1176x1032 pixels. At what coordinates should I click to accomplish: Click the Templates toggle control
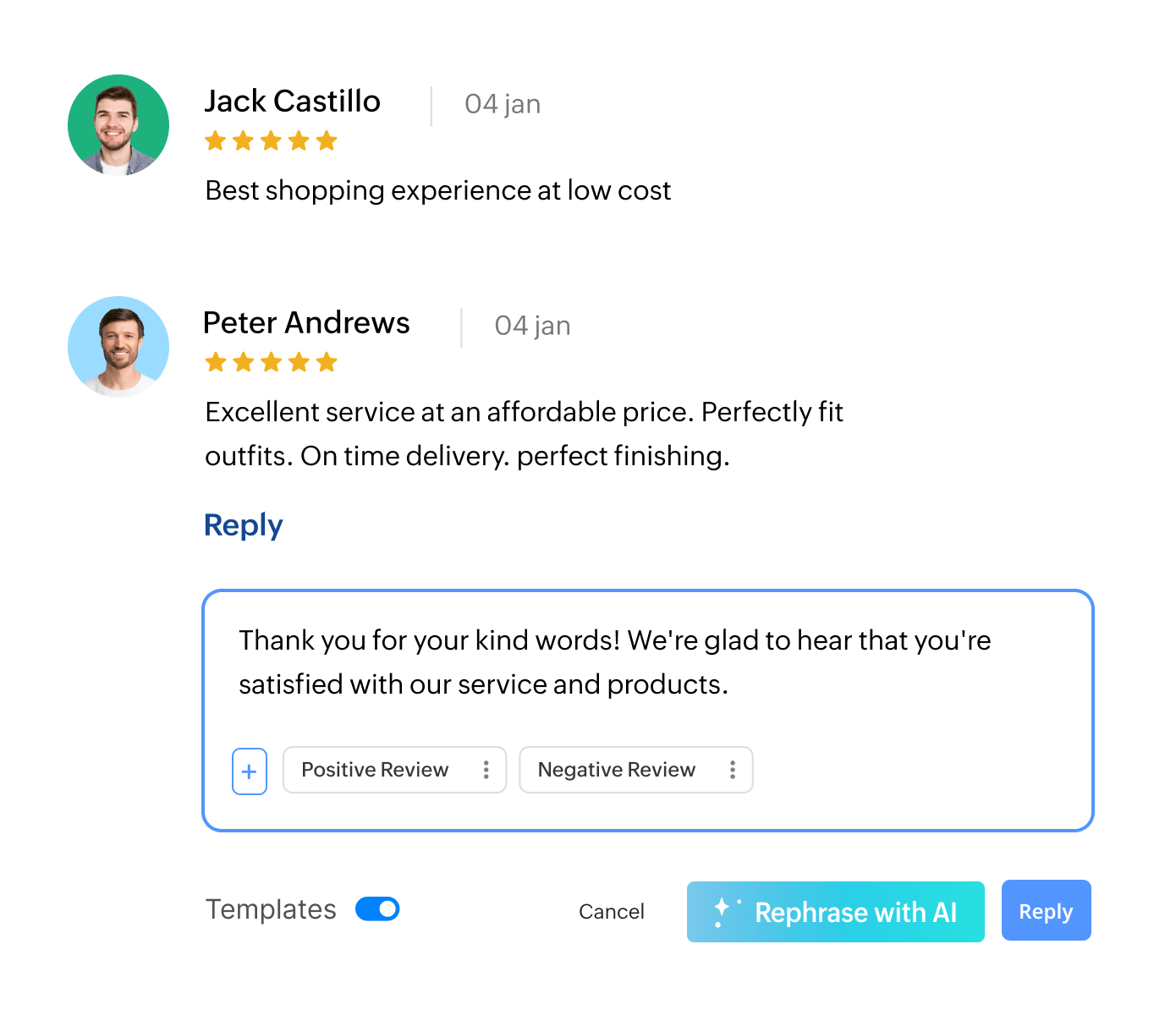tap(377, 908)
